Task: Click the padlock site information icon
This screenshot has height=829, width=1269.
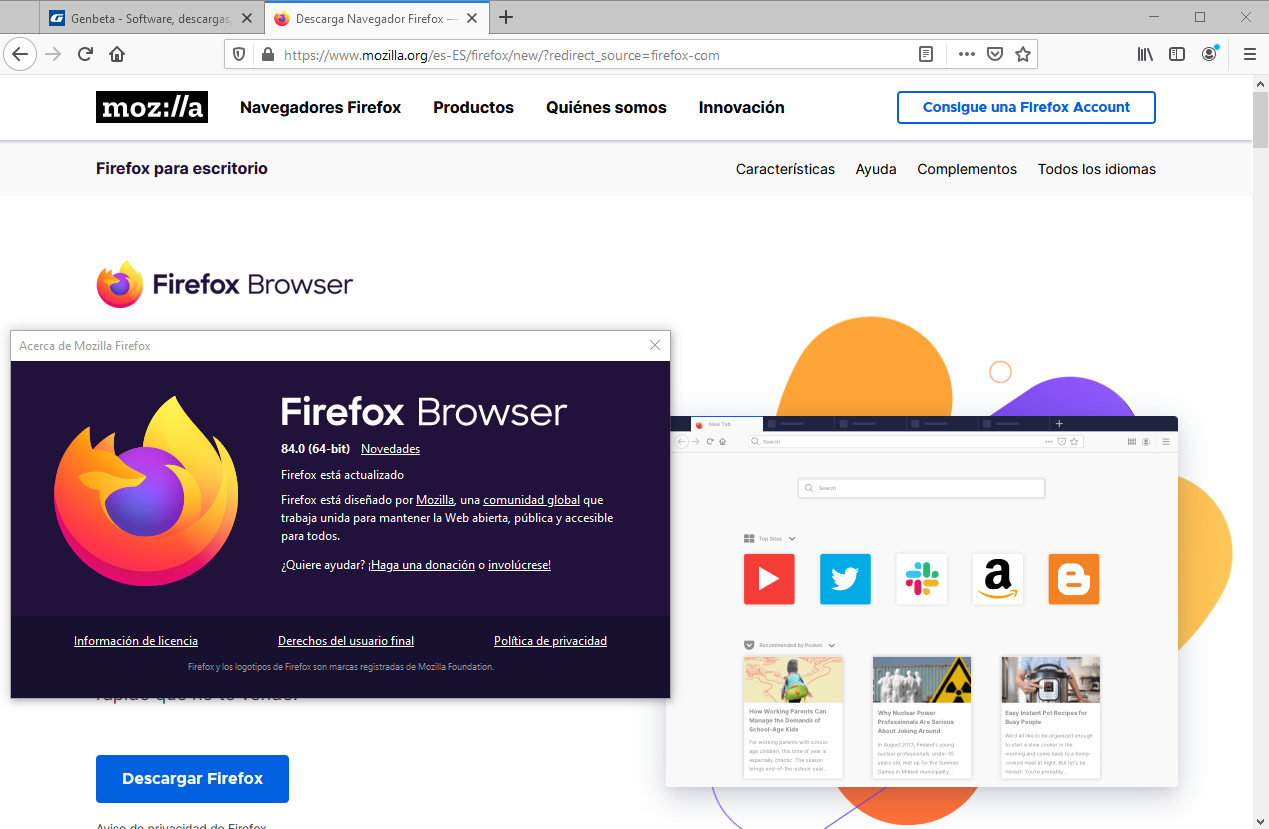Action: coord(267,55)
